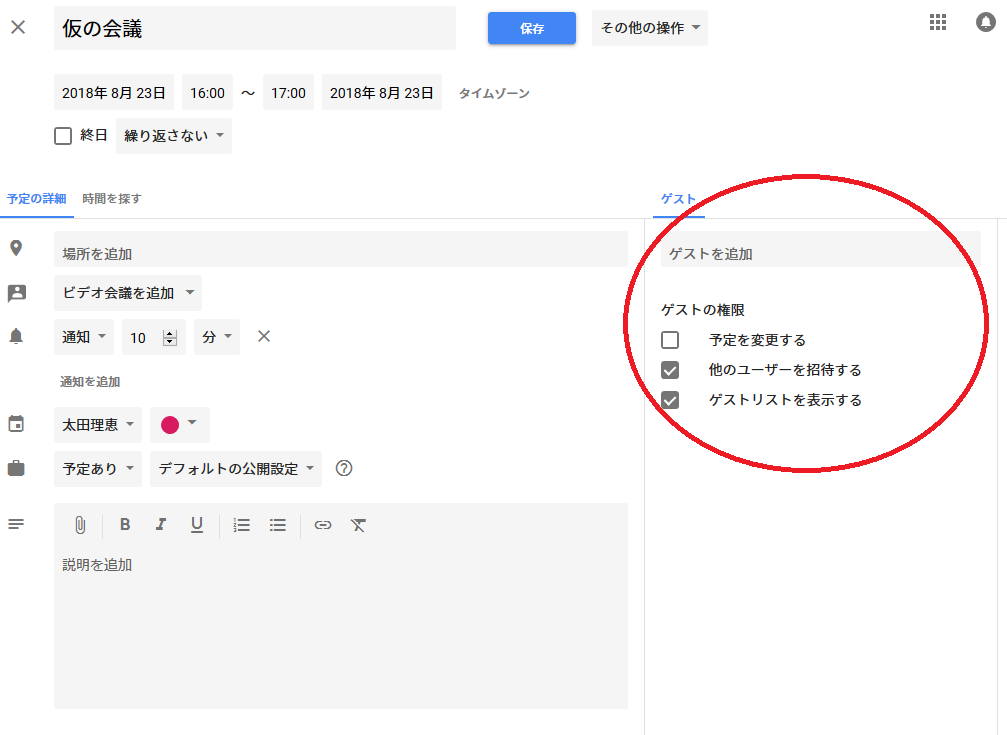The image size is (1007, 735).
Task: Enable the 終日 all-day checkbox
Action: pos(63,136)
